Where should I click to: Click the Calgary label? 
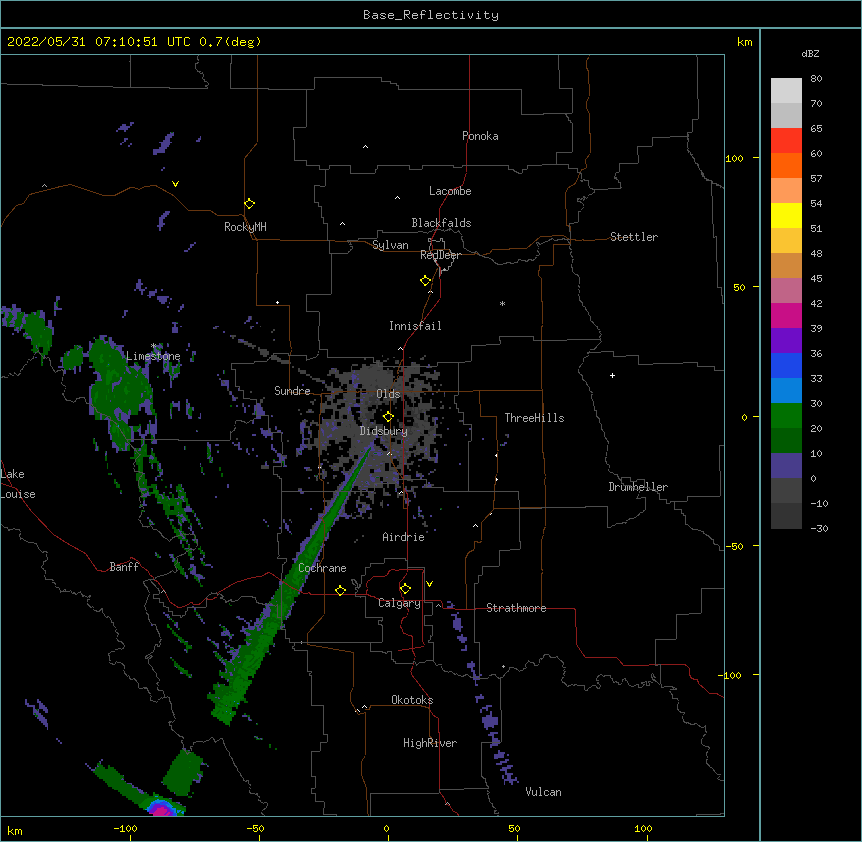click(x=399, y=603)
